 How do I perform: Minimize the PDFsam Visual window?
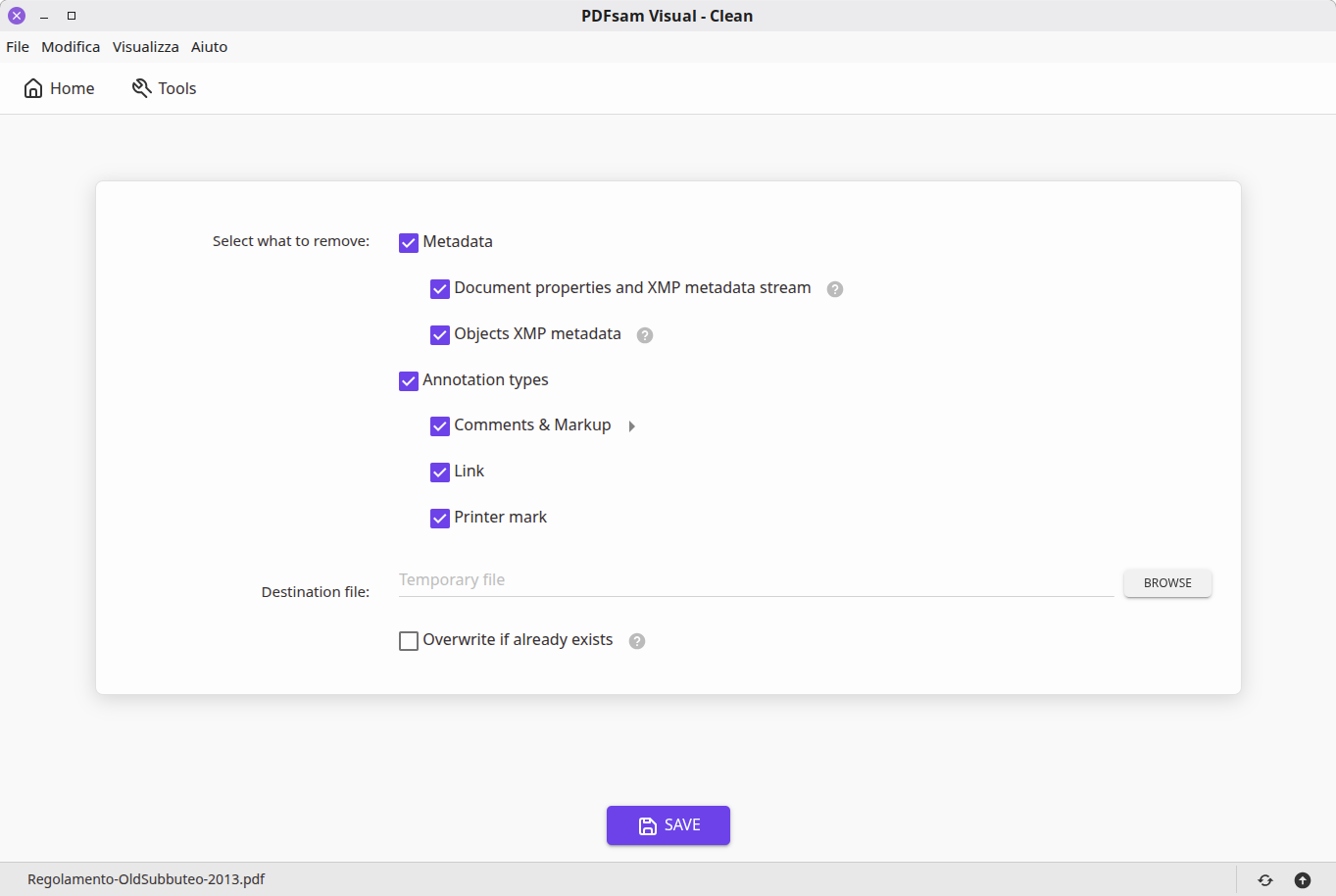pos(44,17)
